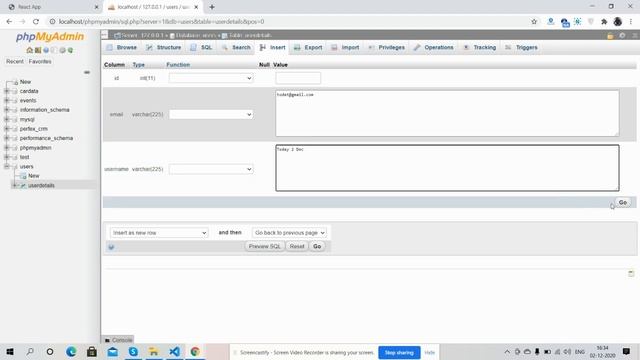This screenshot has width=640, height=360.
Task: Click the page lock icon in breadcrumb bar
Action: click(x=610, y=36)
